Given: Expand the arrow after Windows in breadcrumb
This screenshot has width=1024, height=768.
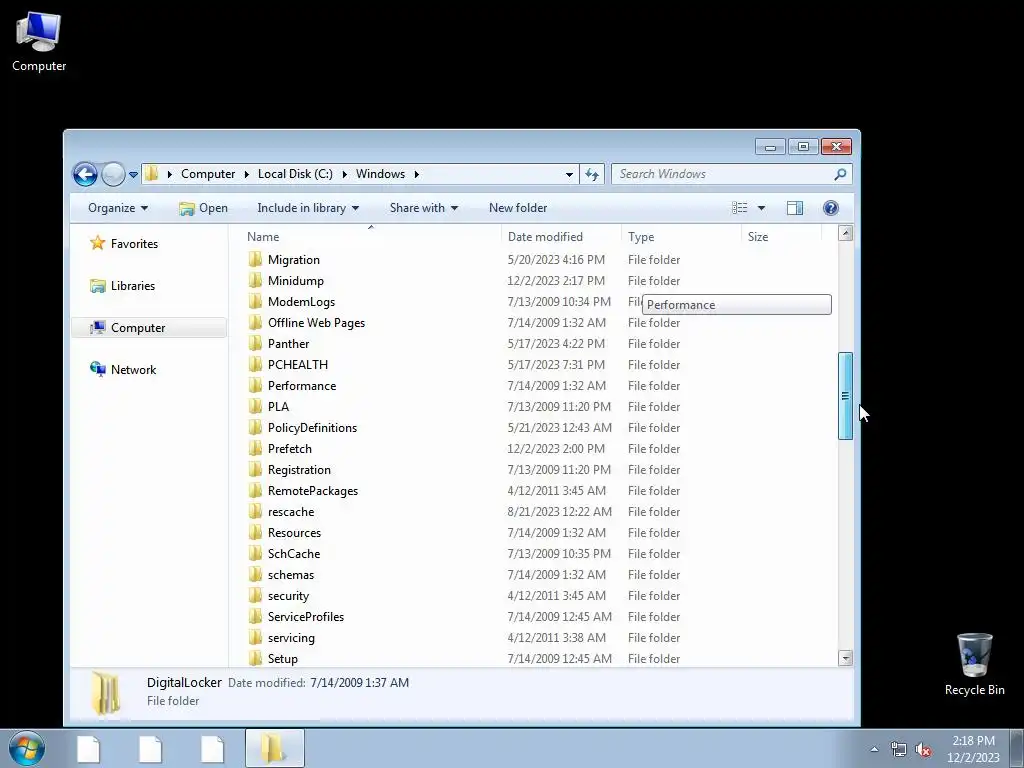Looking at the screenshot, I should (x=417, y=174).
